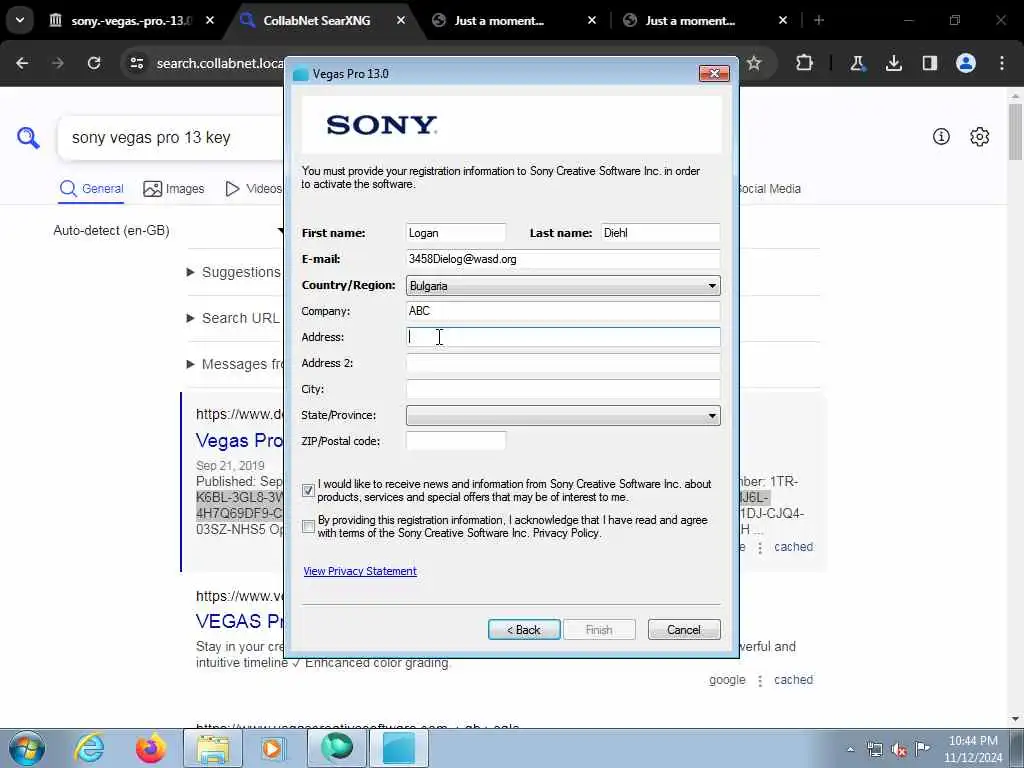Click the browser forward arrow icon
Screen dimensions: 1024x768
click(x=58, y=63)
